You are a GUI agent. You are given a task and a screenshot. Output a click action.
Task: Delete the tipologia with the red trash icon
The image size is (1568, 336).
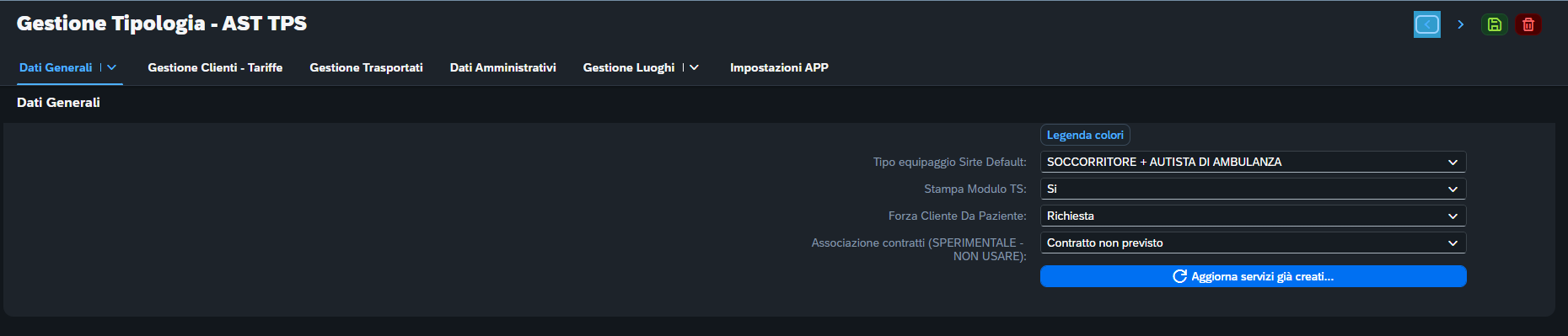tap(1528, 24)
